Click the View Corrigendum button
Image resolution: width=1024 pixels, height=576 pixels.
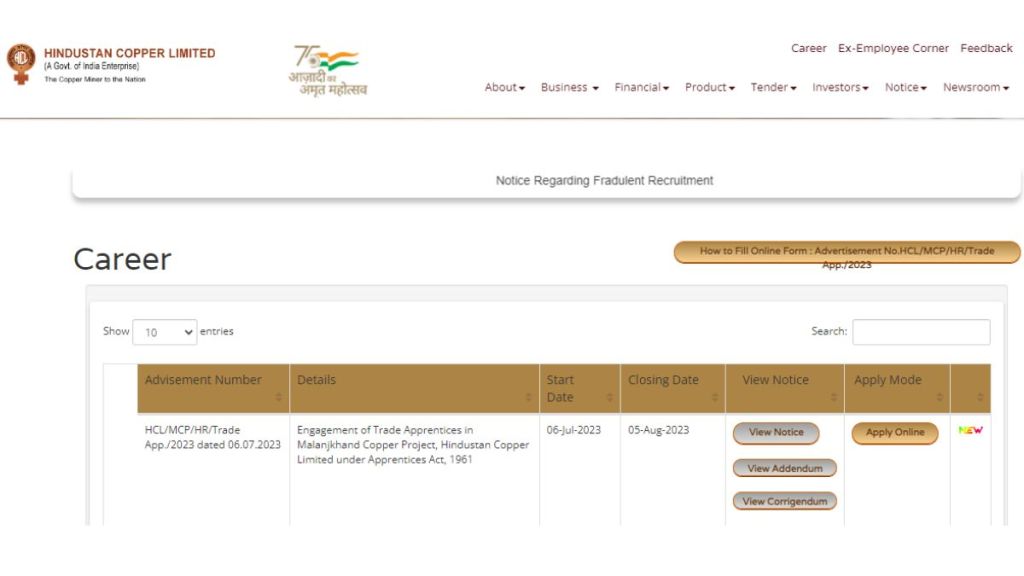click(x=784, y=502)
